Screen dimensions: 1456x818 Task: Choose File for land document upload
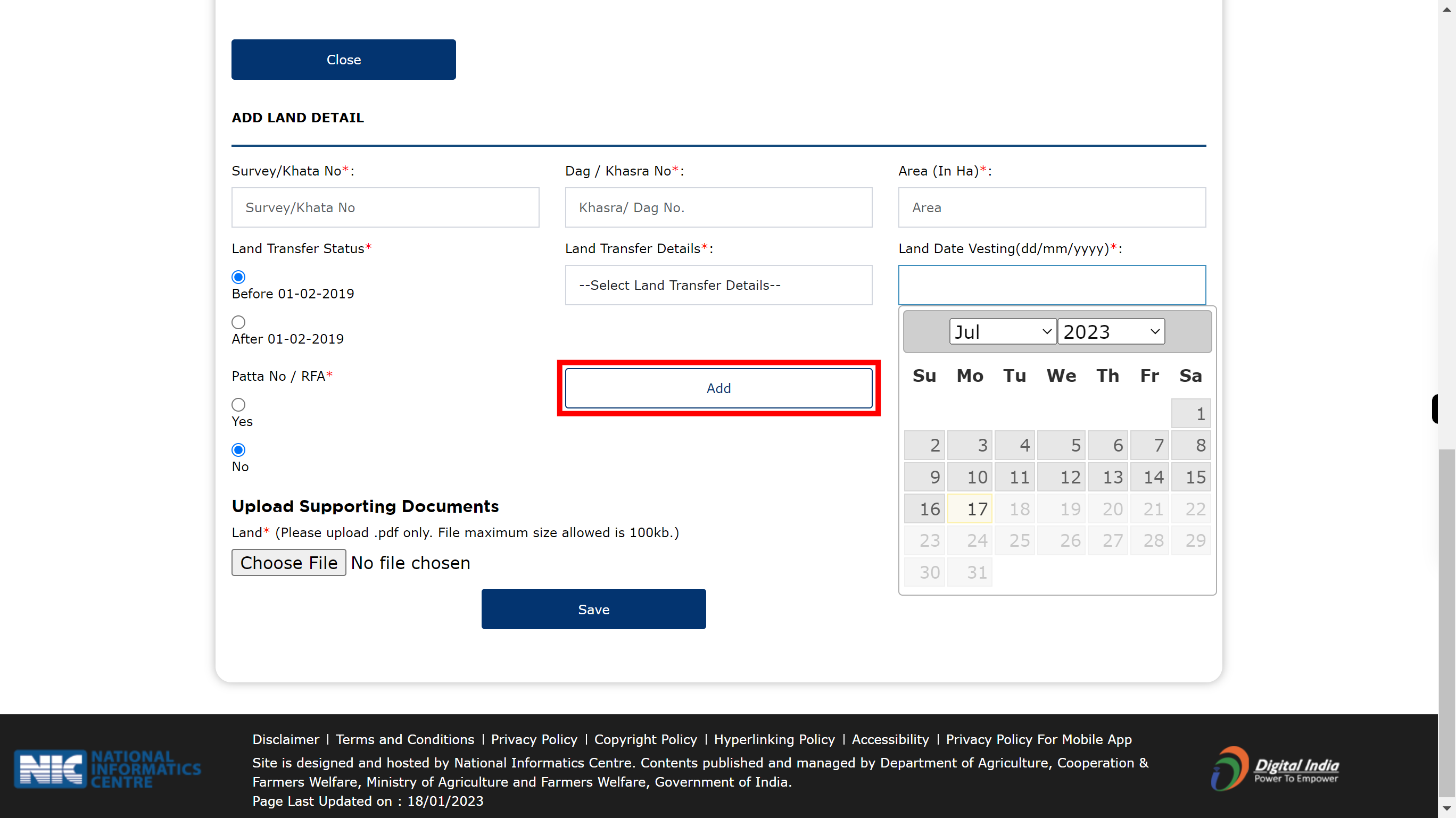click(x=288, y=562)
